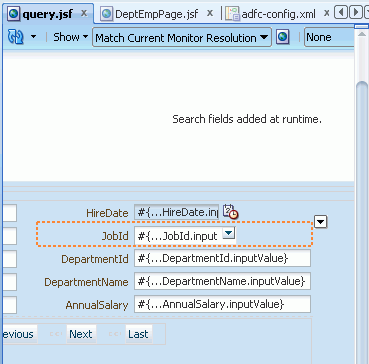The height and width of the screenshot is (364, 369).
Task: Click the query.jsf tab globe icon
Action: pos(14,14)
